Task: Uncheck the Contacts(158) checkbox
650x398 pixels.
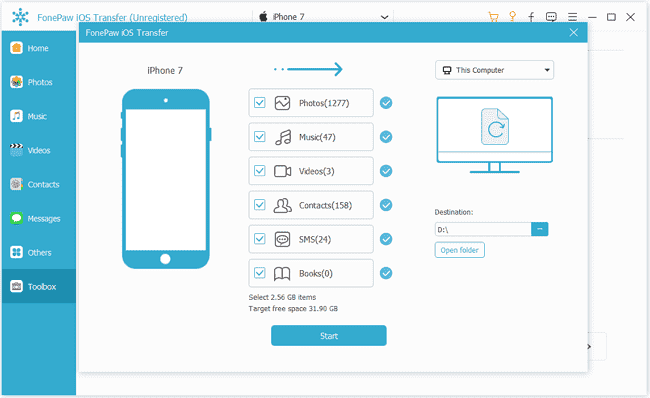Action: tap(260, 204)
